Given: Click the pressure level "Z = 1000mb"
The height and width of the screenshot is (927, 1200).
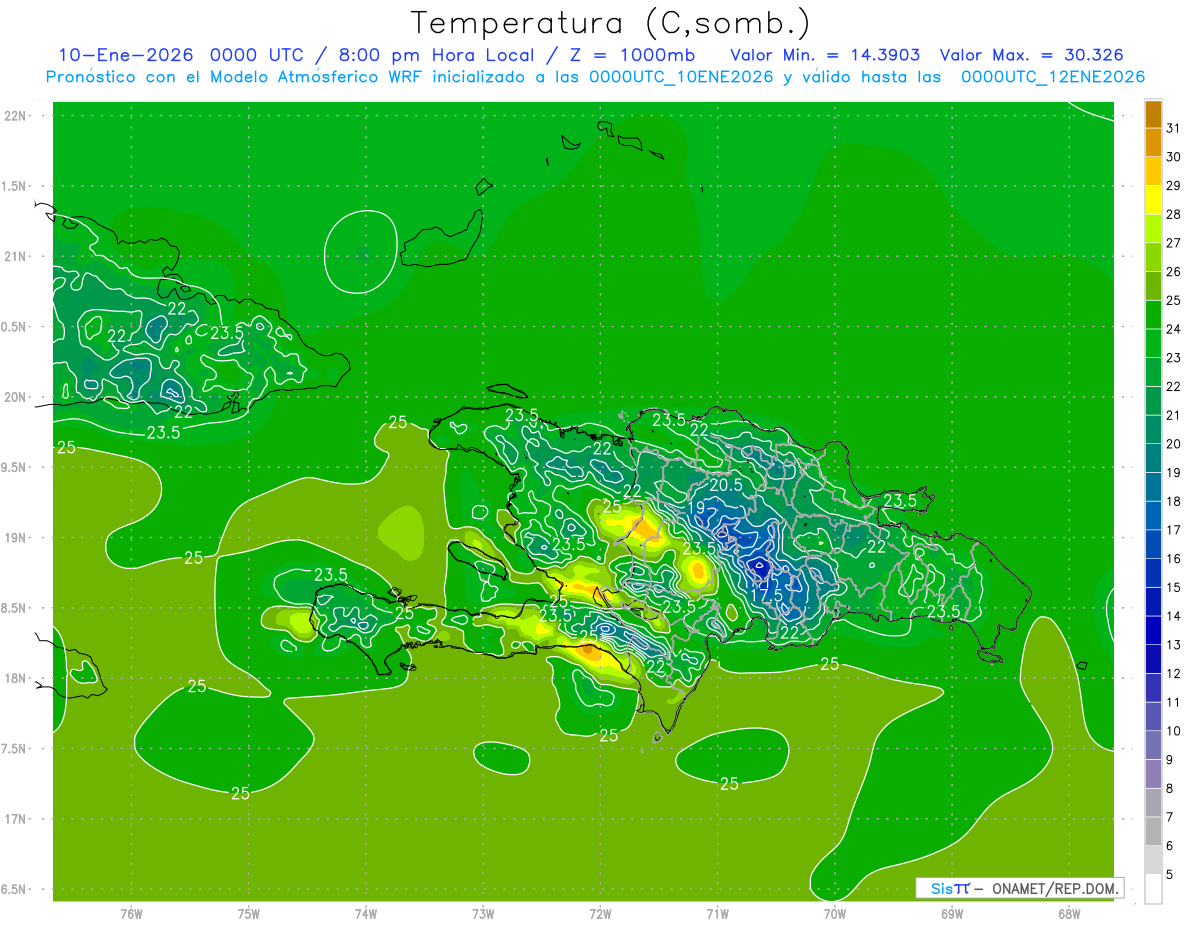Looking at the screenshot, I should coord(634,55).
